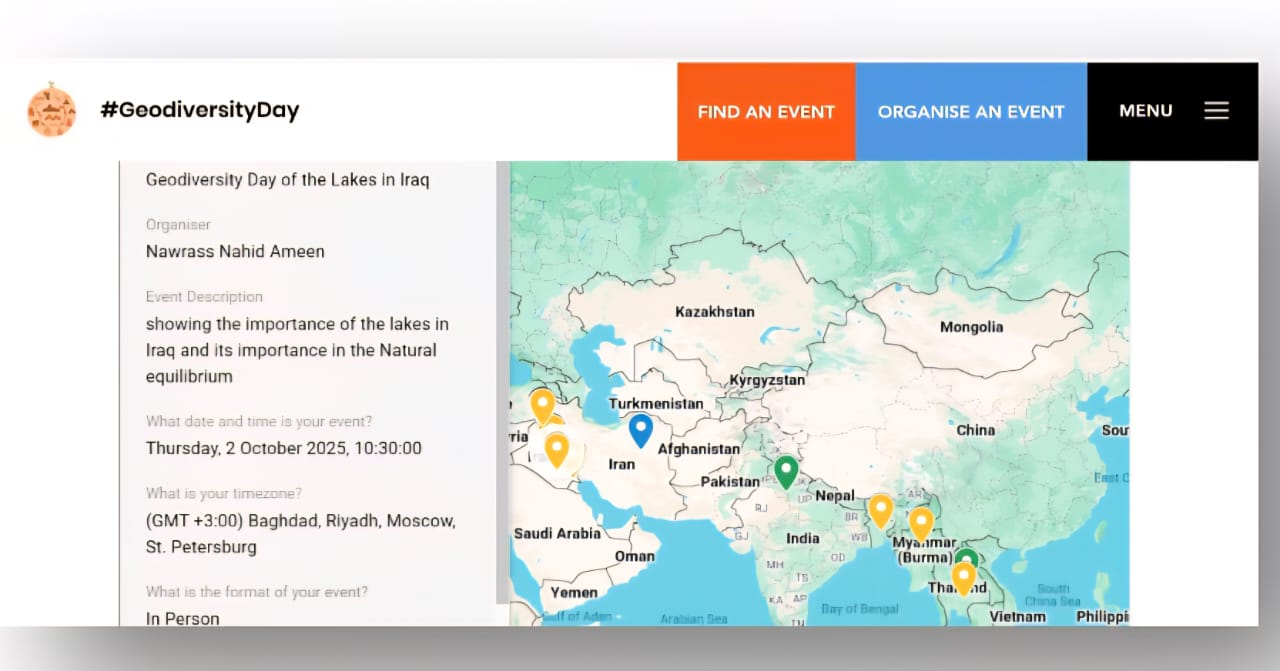Click the green pin in northern India
Viewport: 1280px width, 671px height.
[787, 470]
